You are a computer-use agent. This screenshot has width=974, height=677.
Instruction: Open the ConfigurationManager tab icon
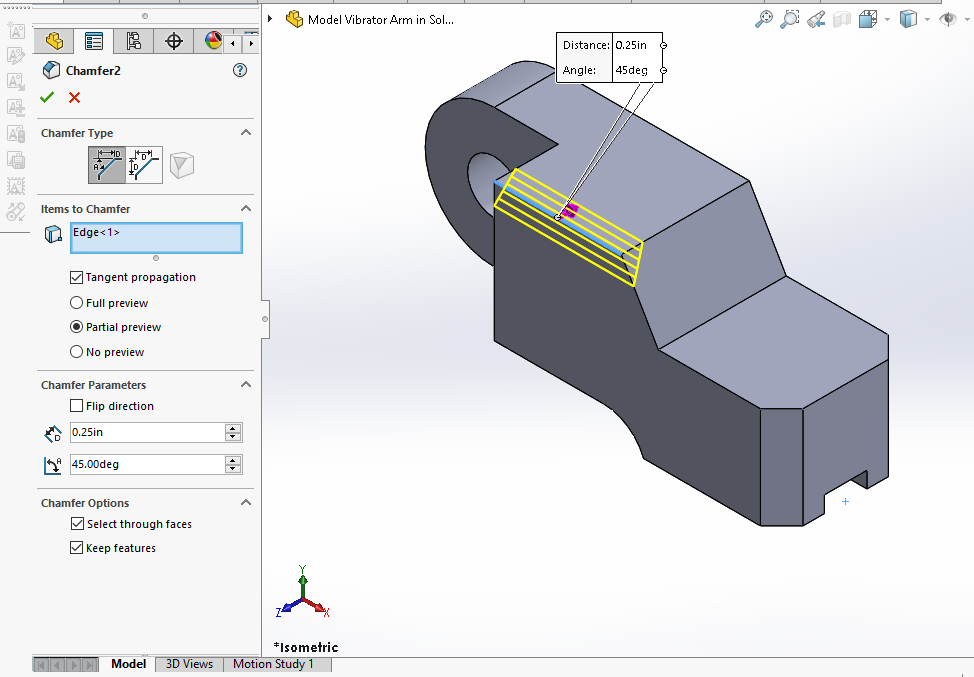[x=134, y=41]
